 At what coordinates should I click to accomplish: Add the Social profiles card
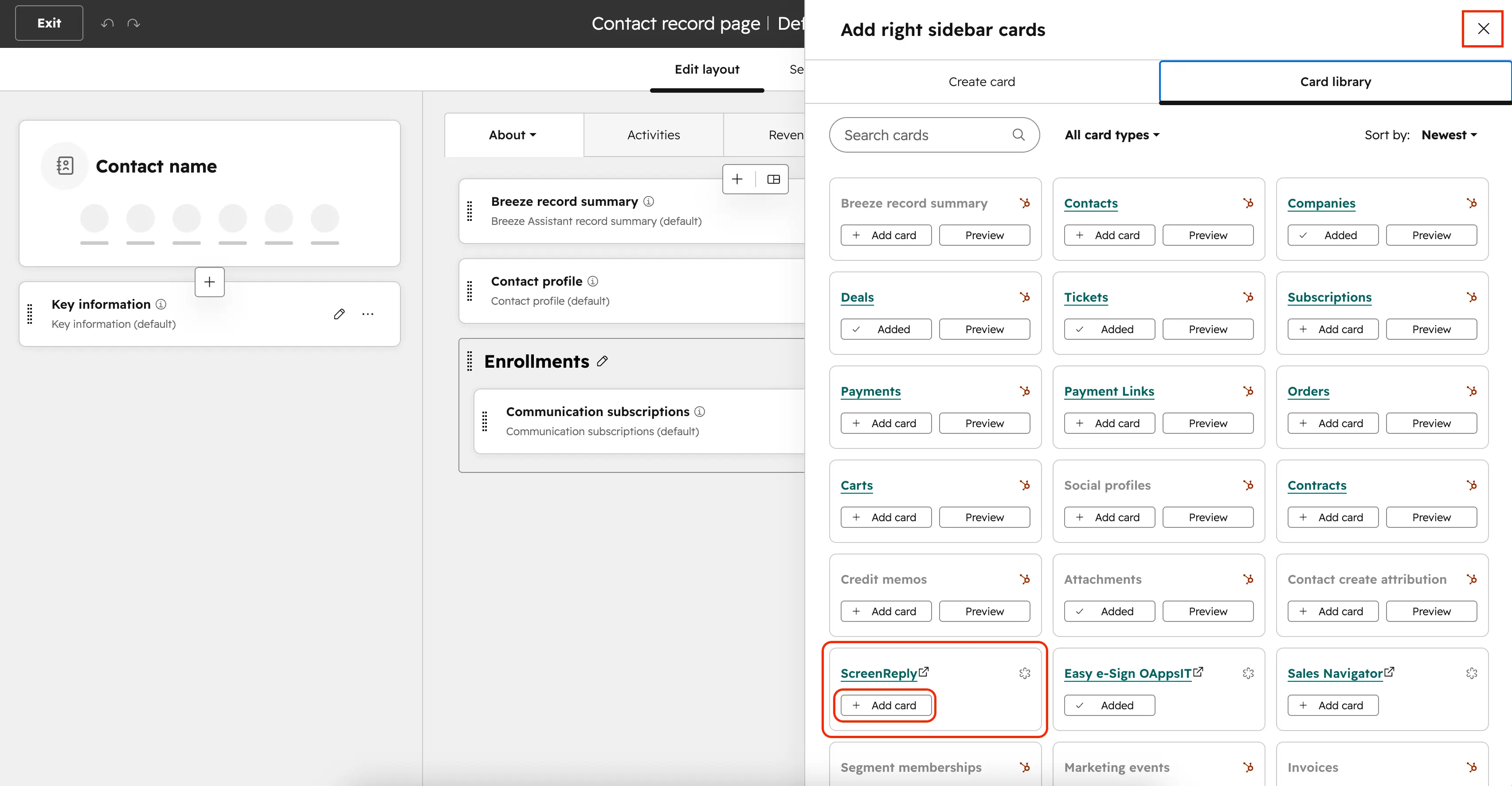pyautogui.click(x=1109, y=517)
